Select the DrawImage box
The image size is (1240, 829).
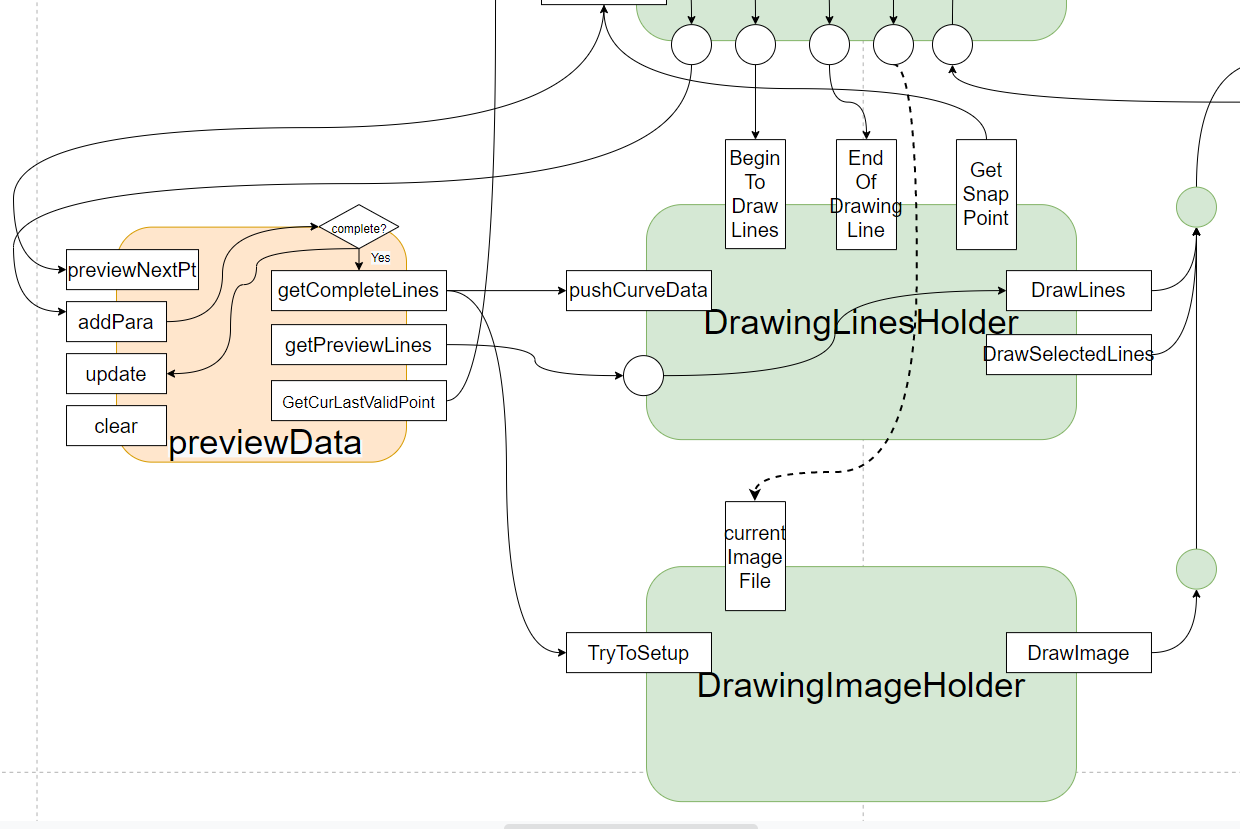[1079, 653]
